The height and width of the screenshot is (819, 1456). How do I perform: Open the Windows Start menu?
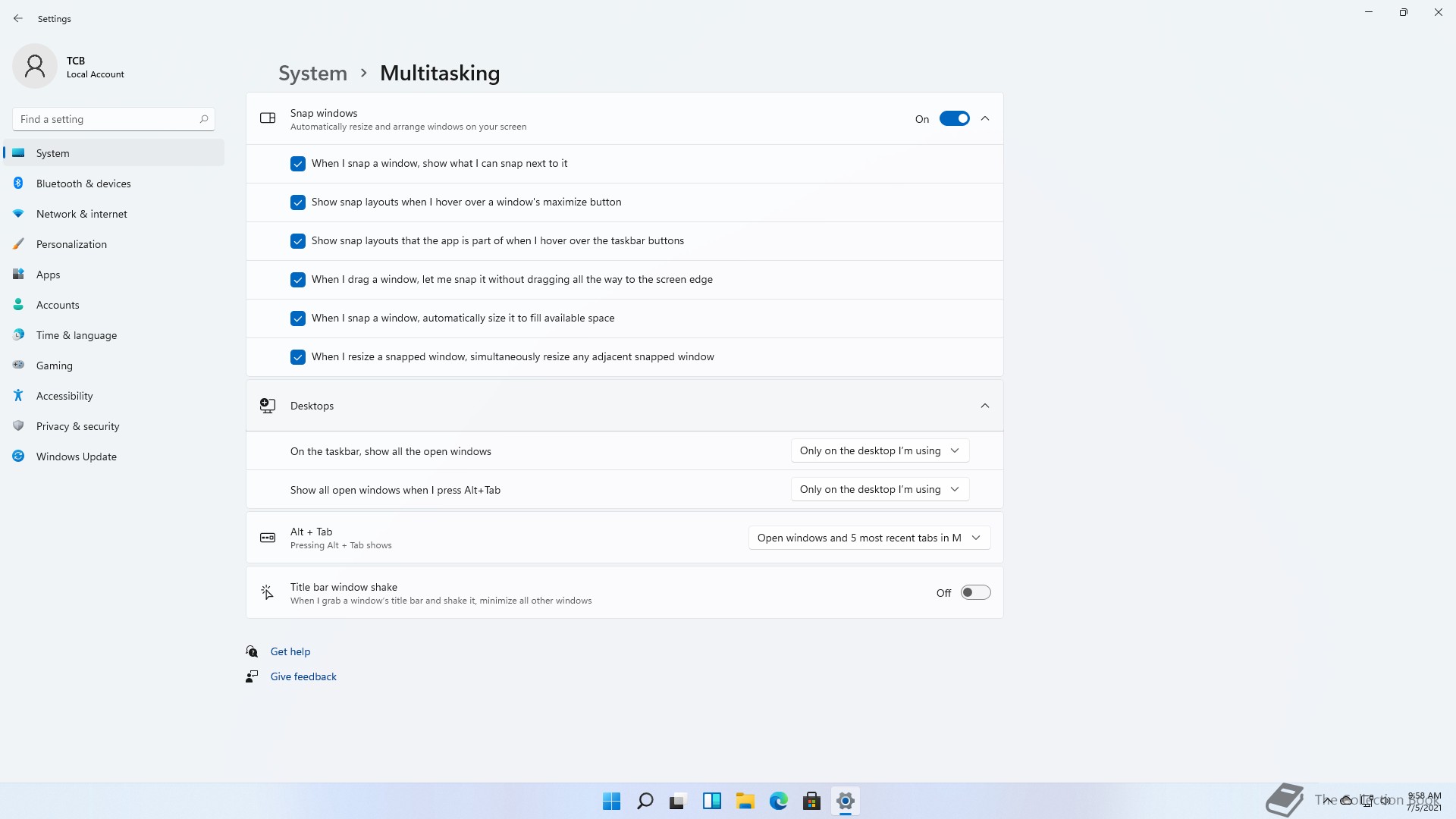pyautogui.click(x=611, y=801)
